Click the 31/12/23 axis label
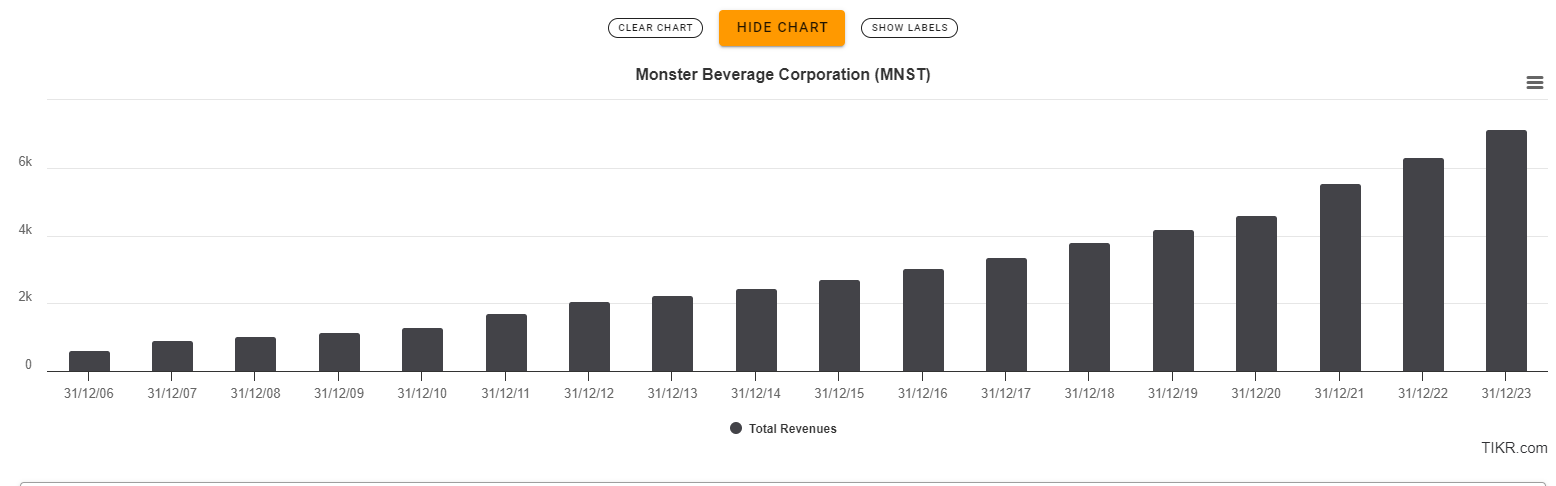Viewport: 1556px width, 486px height. pyautogui.click(x=1507, y=393)
